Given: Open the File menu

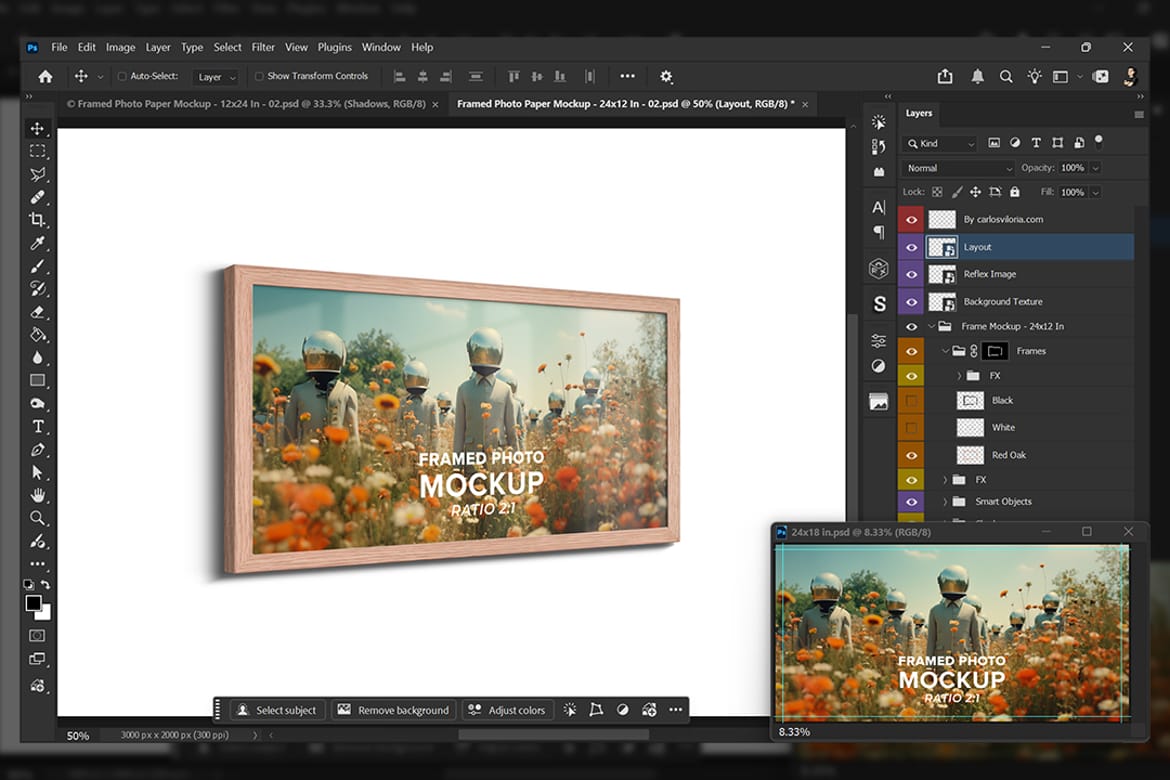Looking at the screenshot, I should pyautogui.click(x=59, y=47).
